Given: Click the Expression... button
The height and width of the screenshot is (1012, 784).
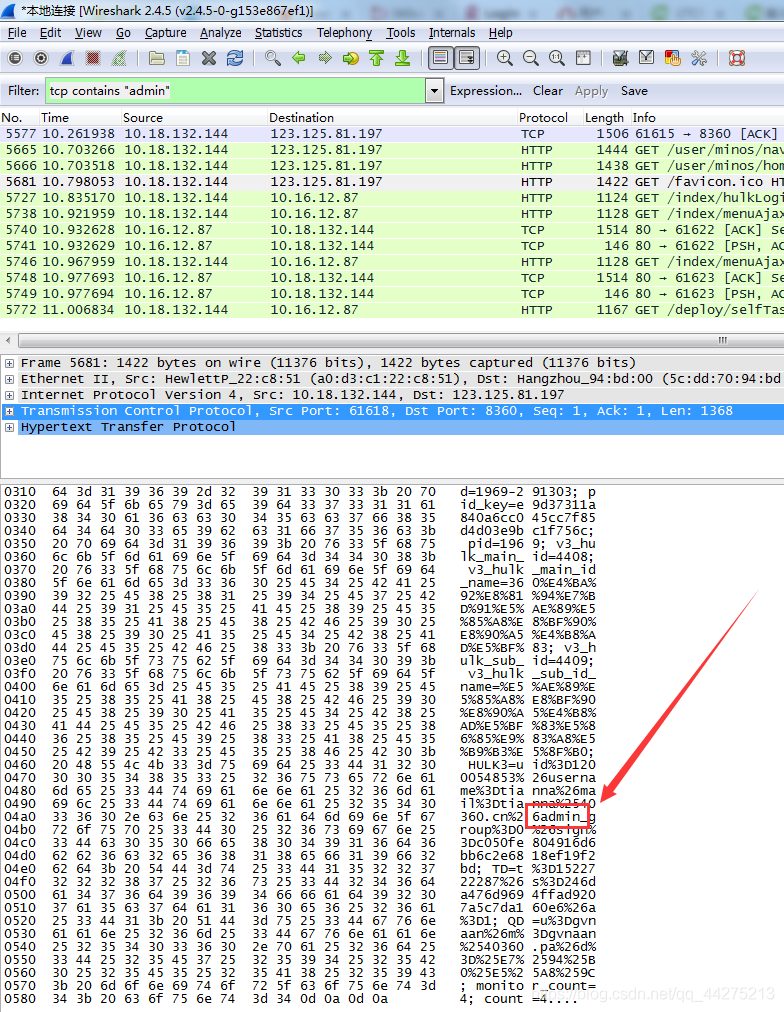Looking at the screenshot, I should coord(486,91).
